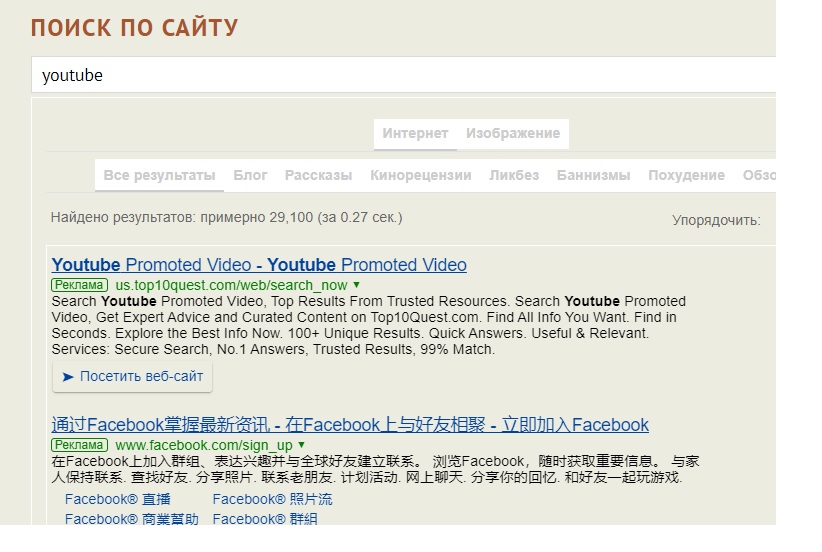Click the Посетить веб-сайт button
The image size is (822, 552).
pyautogui.click(x=132, y=377)
